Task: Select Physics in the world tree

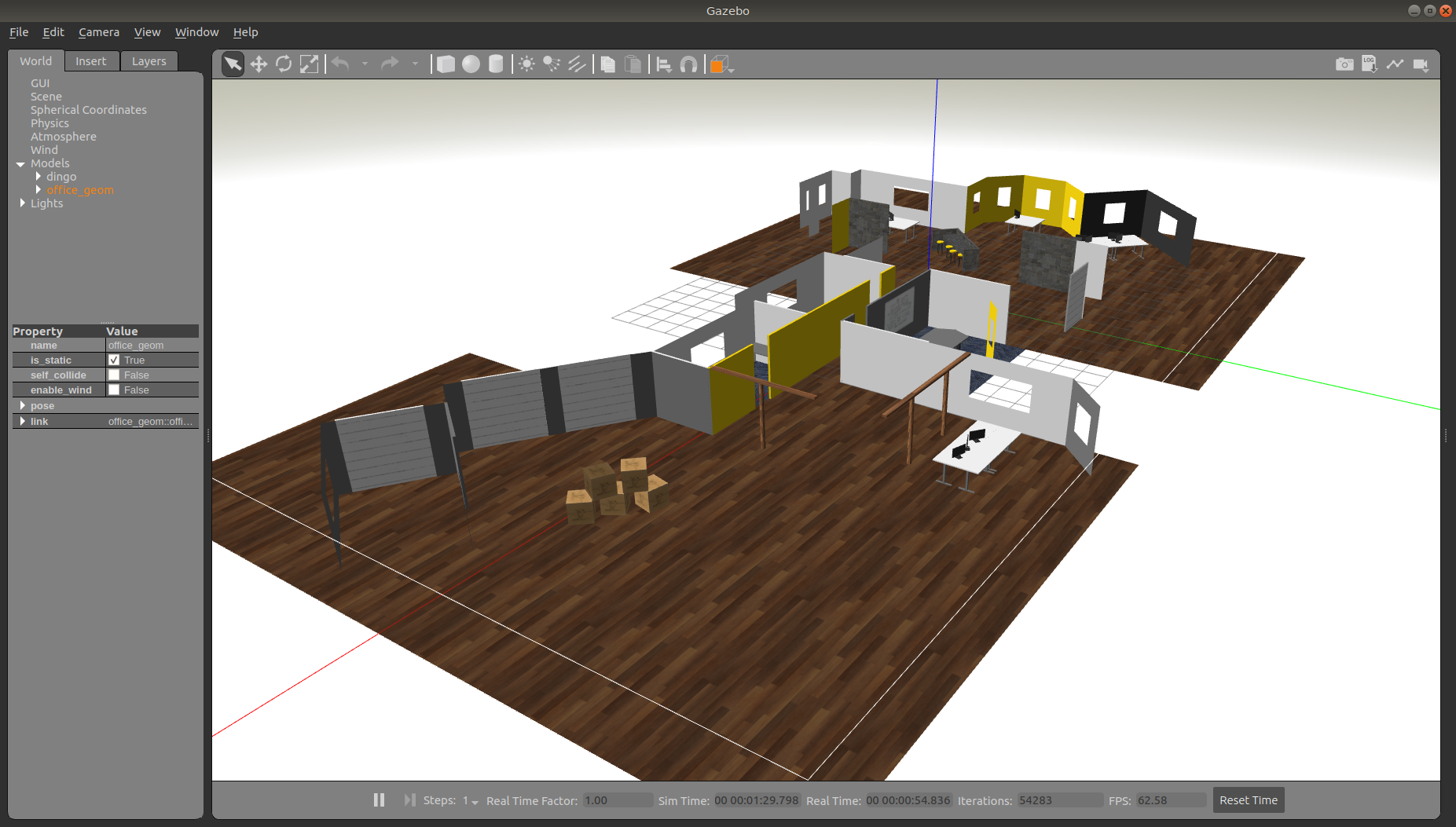Action: (50, 123)
